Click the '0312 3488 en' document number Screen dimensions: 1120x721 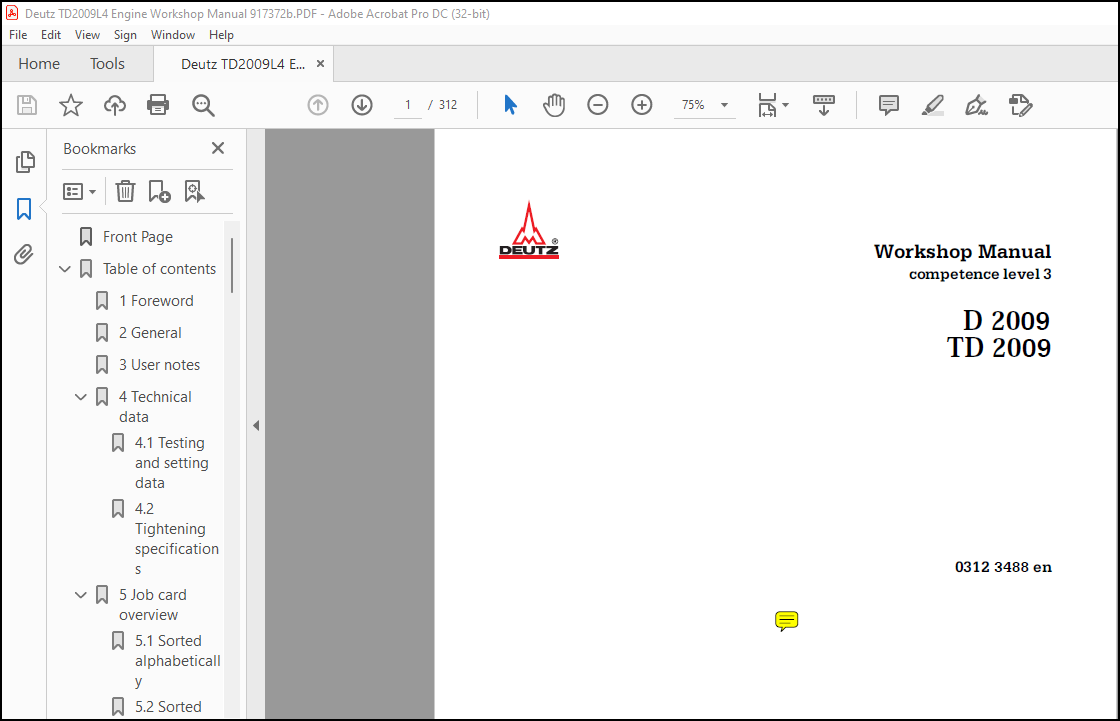1003,567
